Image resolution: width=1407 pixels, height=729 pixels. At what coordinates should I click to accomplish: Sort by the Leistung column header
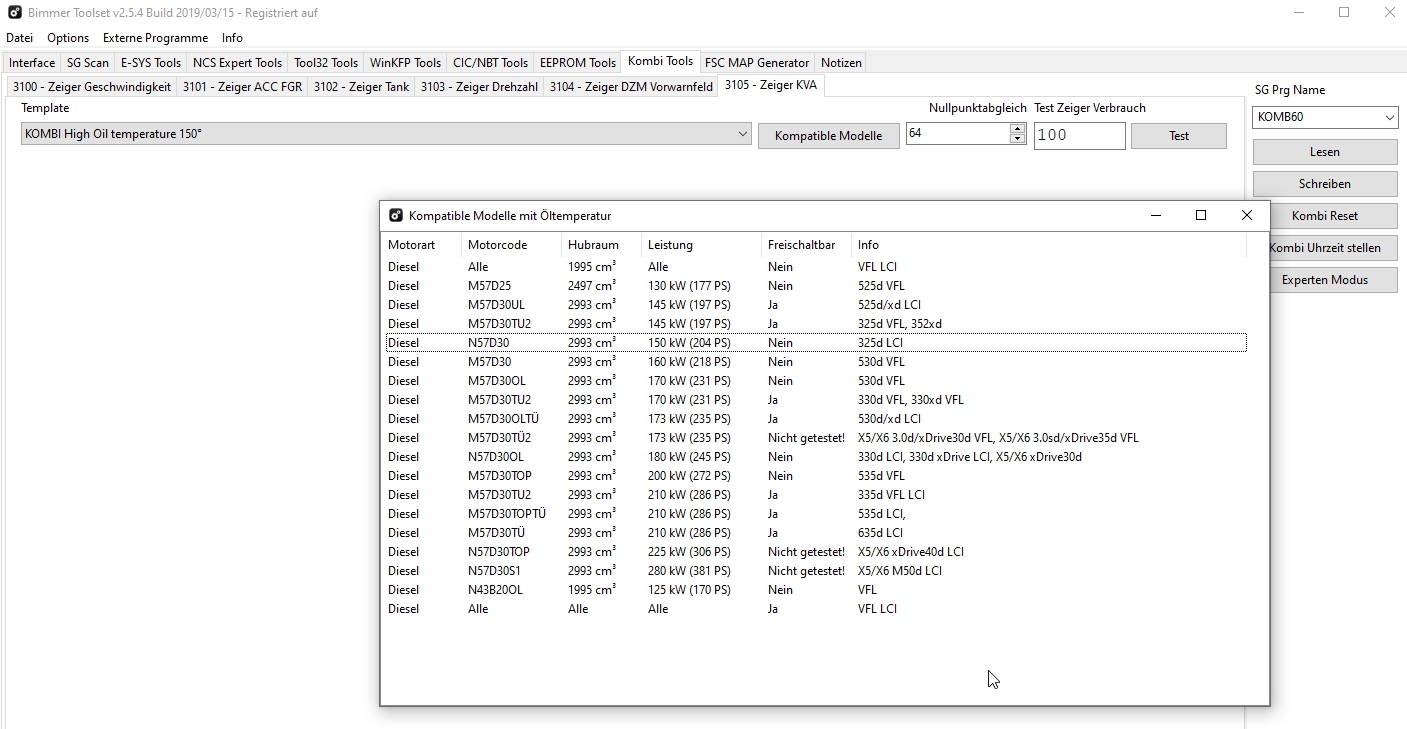click(702, 245)
